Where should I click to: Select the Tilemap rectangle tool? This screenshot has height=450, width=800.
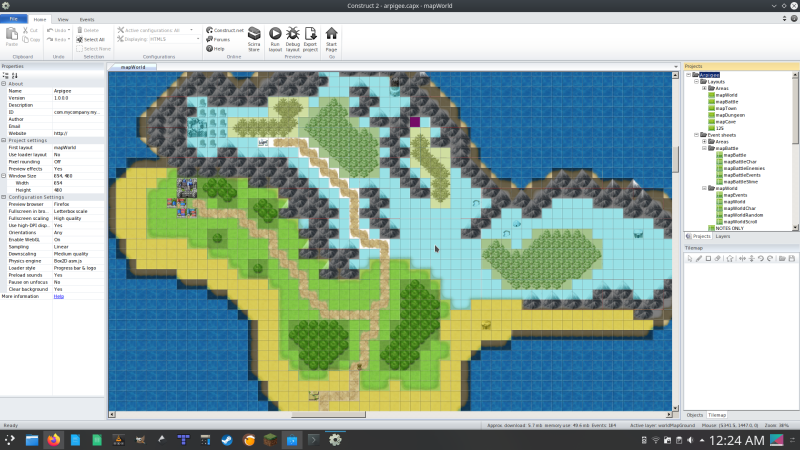pyautogui.click(x=708, y=259)
